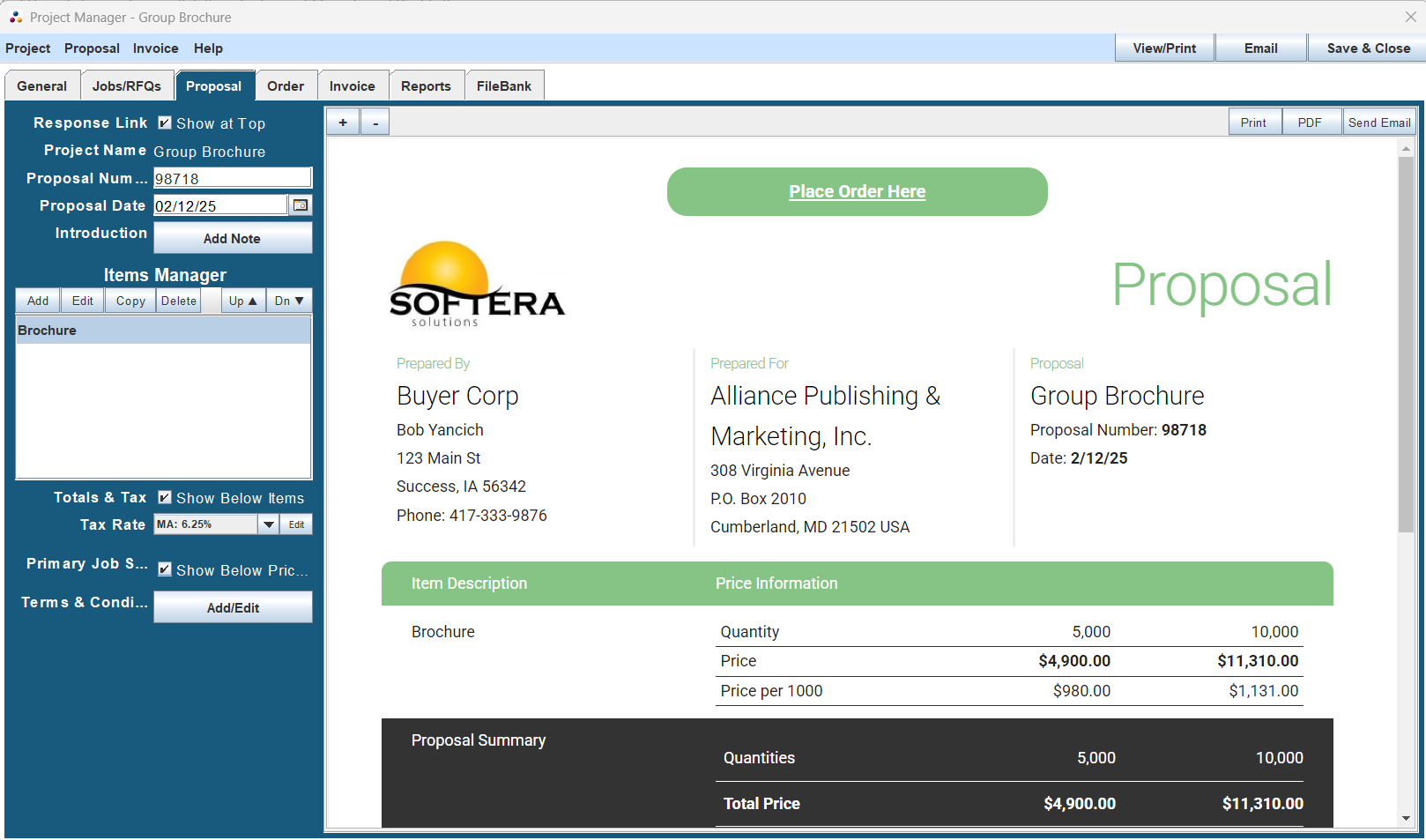
Task: Move the Brochure item down
Action: pyautogui.click(x=289, y=301)
